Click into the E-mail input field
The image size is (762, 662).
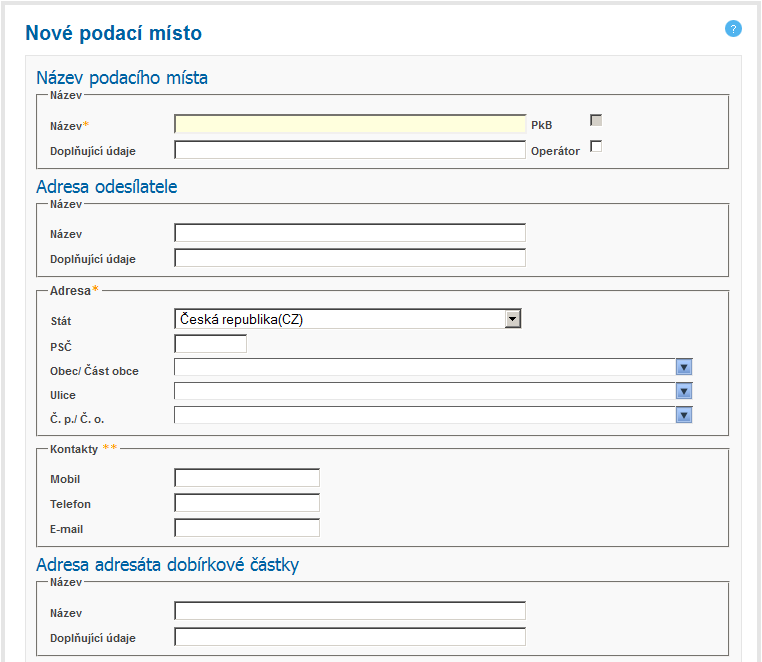(x=247, y=528)
